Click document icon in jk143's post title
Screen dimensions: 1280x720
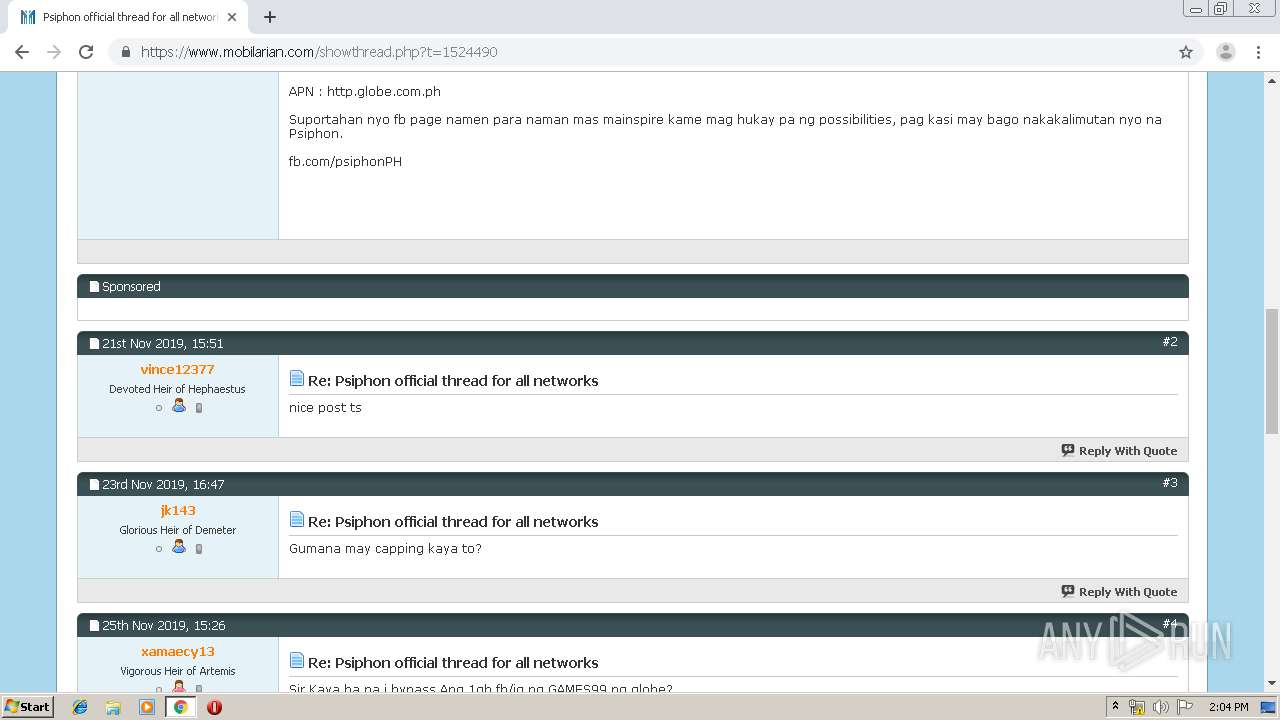[x=296, y=520]
